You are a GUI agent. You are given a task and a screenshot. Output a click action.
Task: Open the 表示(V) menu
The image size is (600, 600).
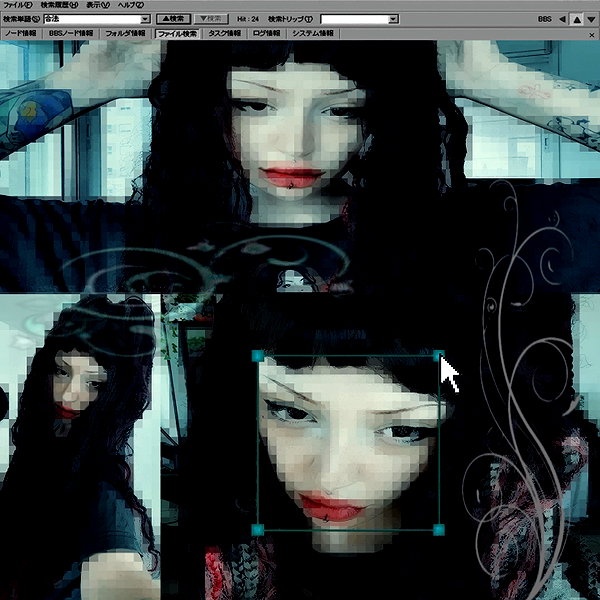[x=98, y=5]
